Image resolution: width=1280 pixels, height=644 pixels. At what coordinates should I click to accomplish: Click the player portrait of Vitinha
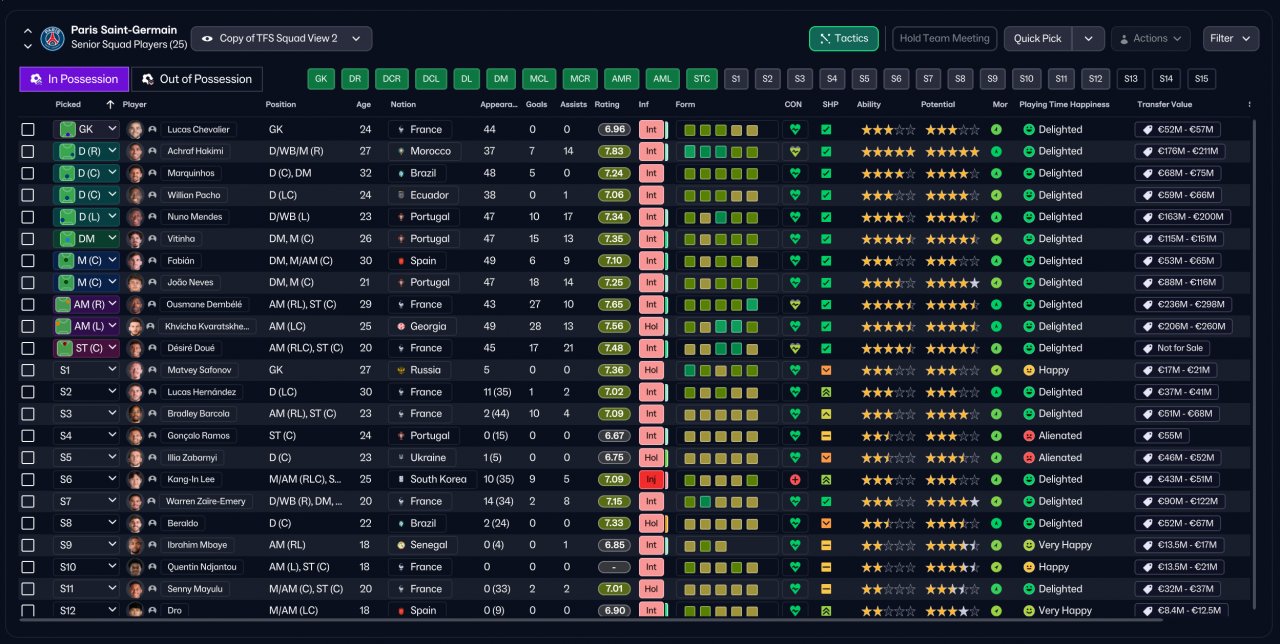[135, 239]
